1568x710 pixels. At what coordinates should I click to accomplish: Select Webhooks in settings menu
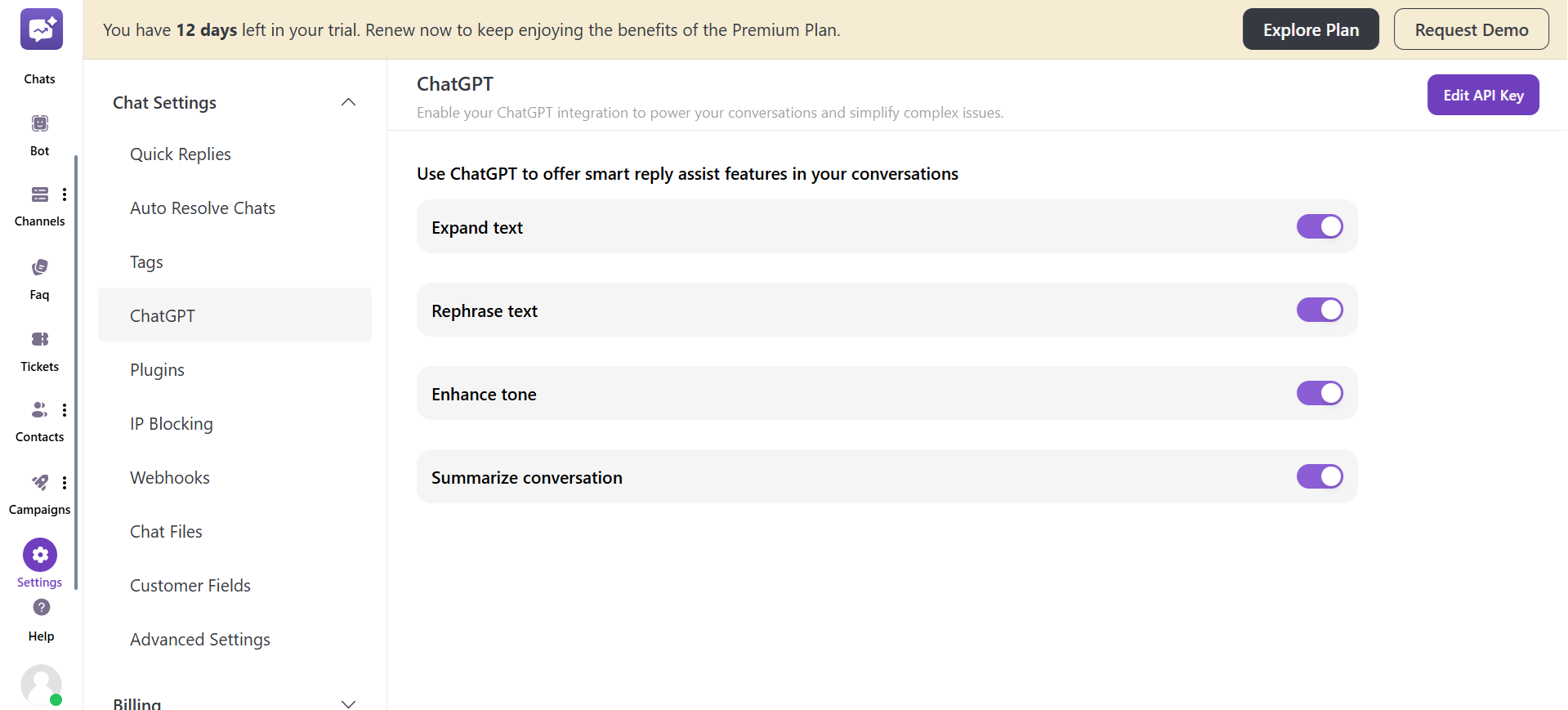pyautogui.click(x=170, y=477)
